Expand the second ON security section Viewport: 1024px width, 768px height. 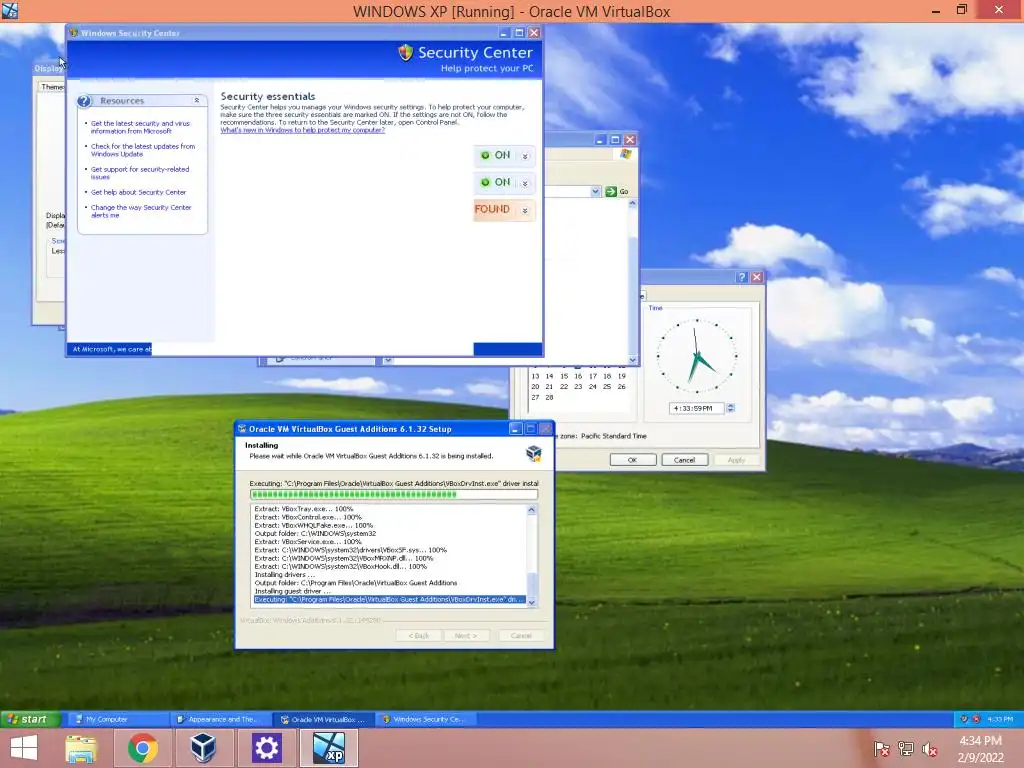pyautogui.click(x=525, y=184)
